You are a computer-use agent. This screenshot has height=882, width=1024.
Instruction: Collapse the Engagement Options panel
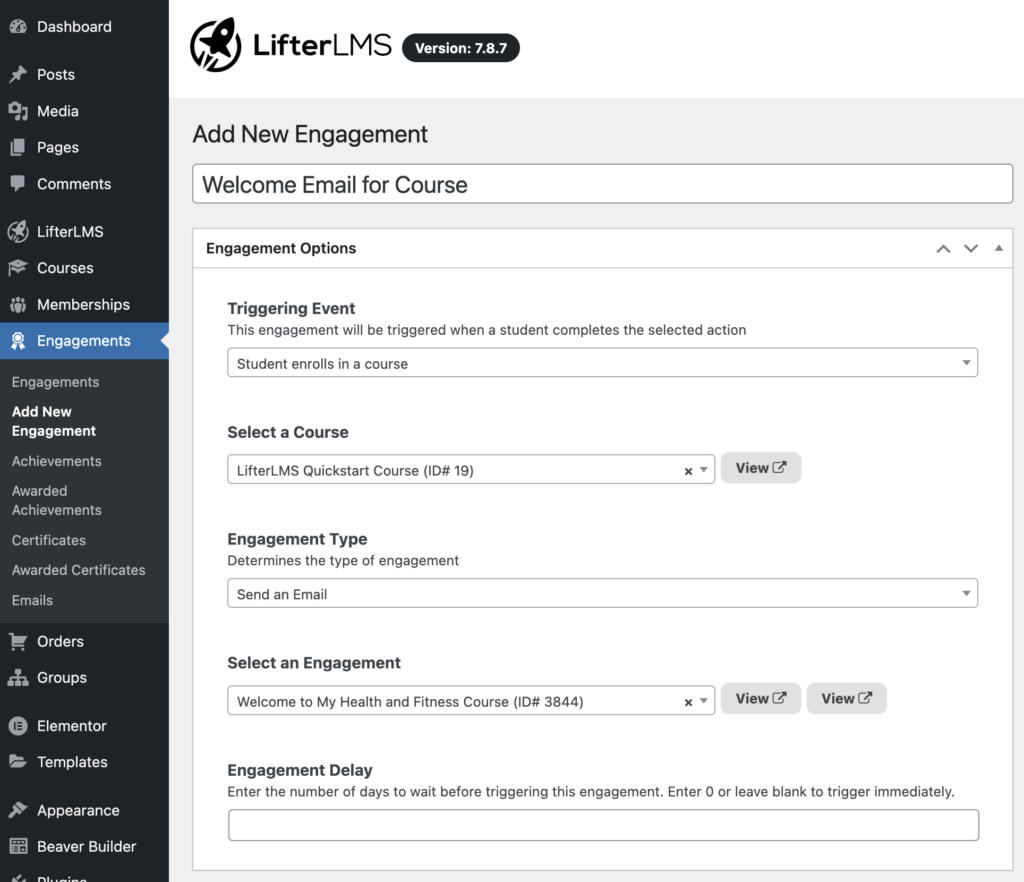click(x=999, y=248)
